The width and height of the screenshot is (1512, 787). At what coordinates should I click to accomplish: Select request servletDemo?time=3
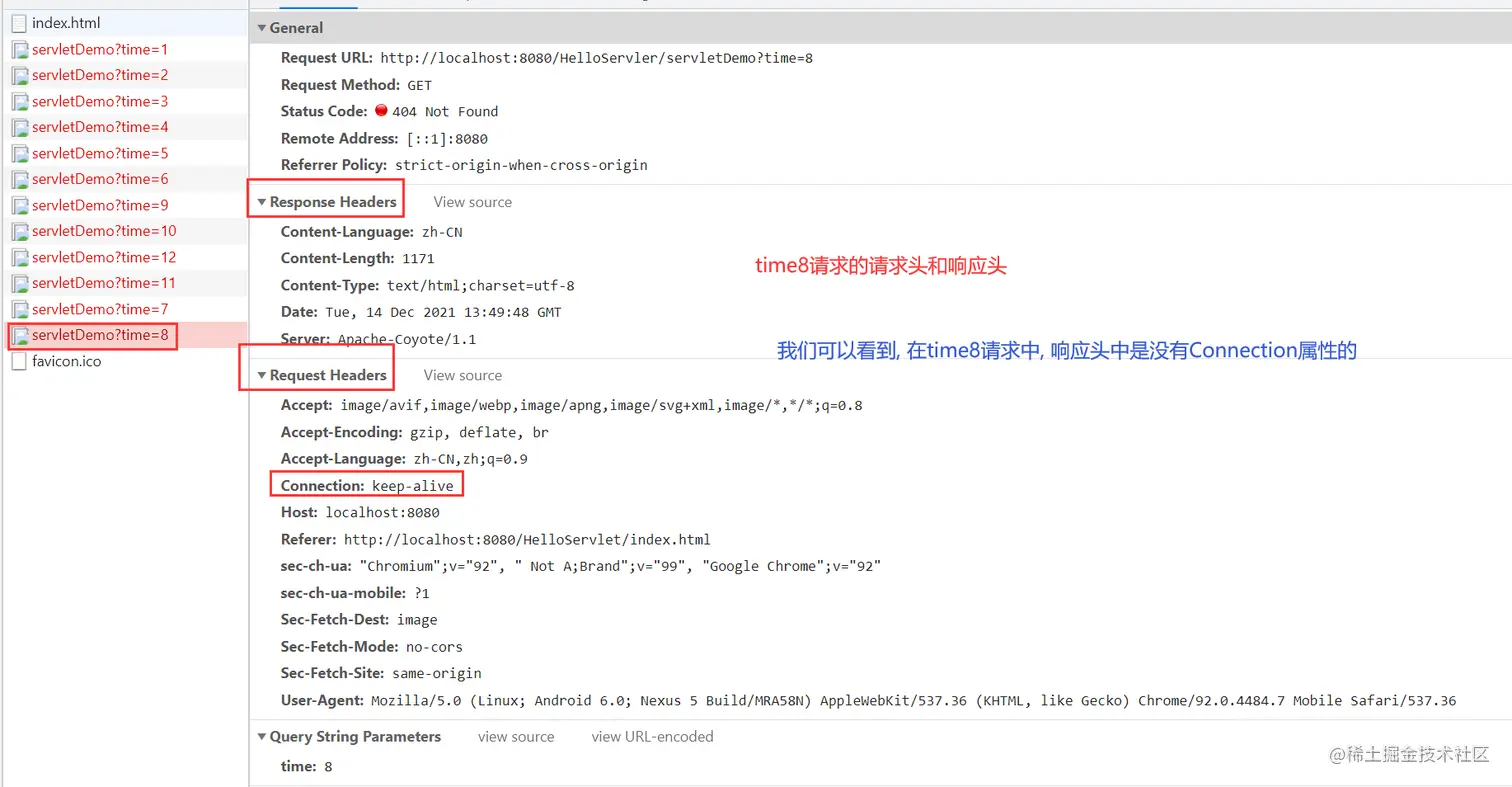(x=124, y=101)
